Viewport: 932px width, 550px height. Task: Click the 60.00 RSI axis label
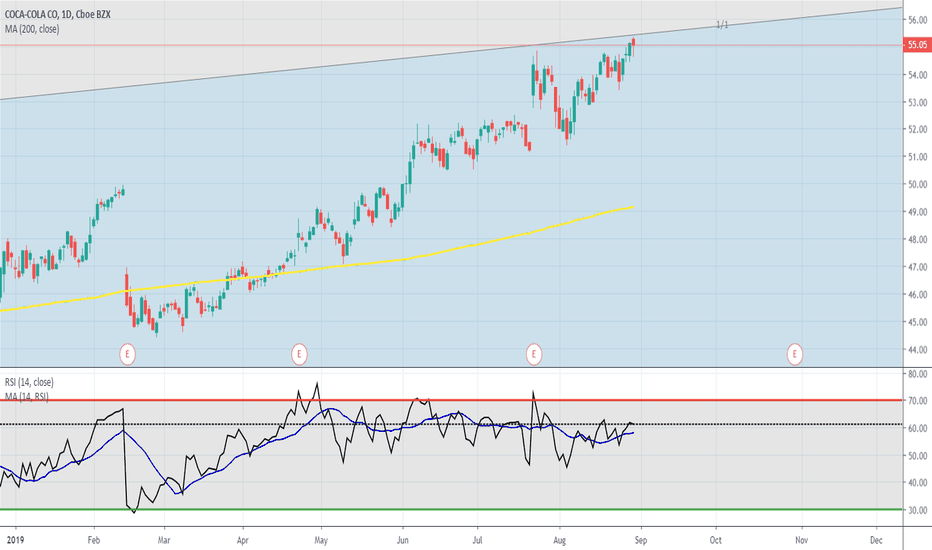(918, 428)
